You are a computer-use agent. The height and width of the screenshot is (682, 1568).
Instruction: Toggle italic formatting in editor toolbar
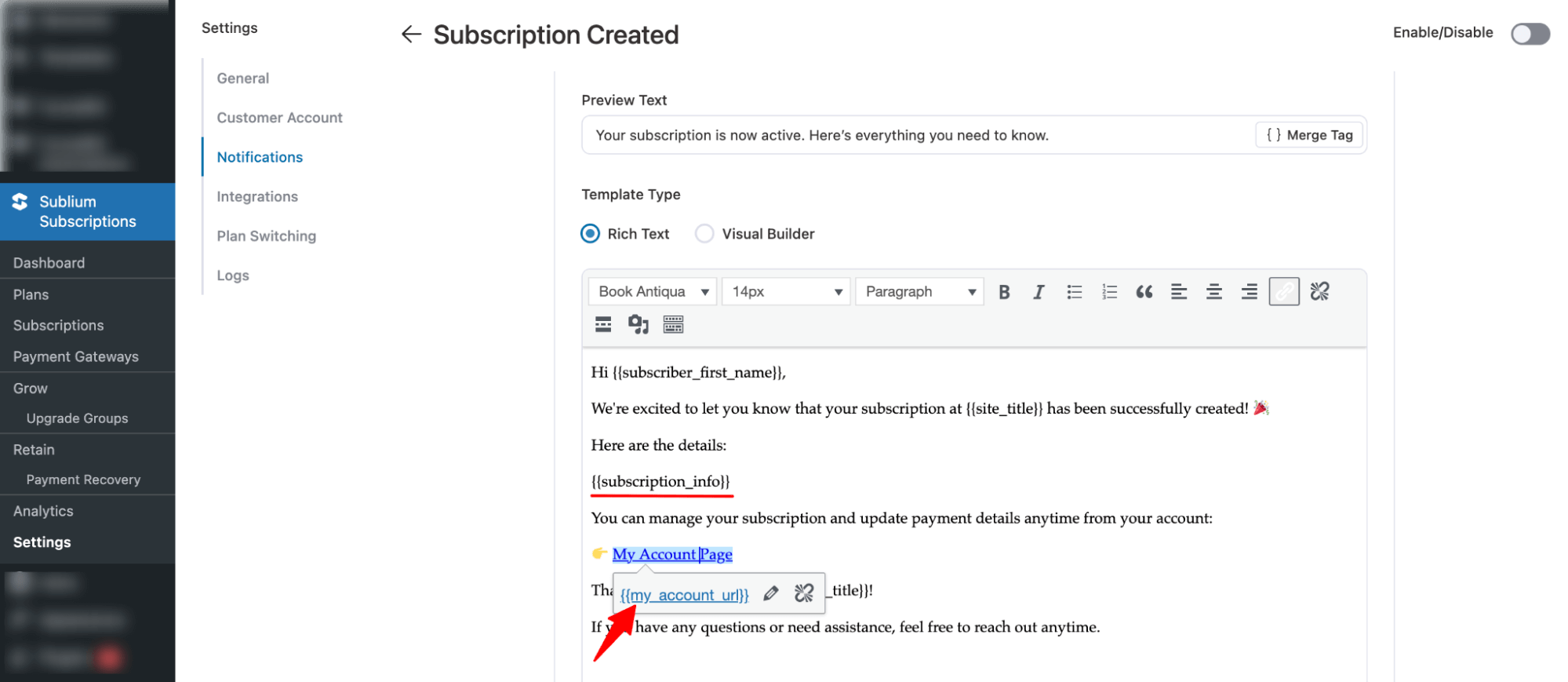tap(1039, 292)
